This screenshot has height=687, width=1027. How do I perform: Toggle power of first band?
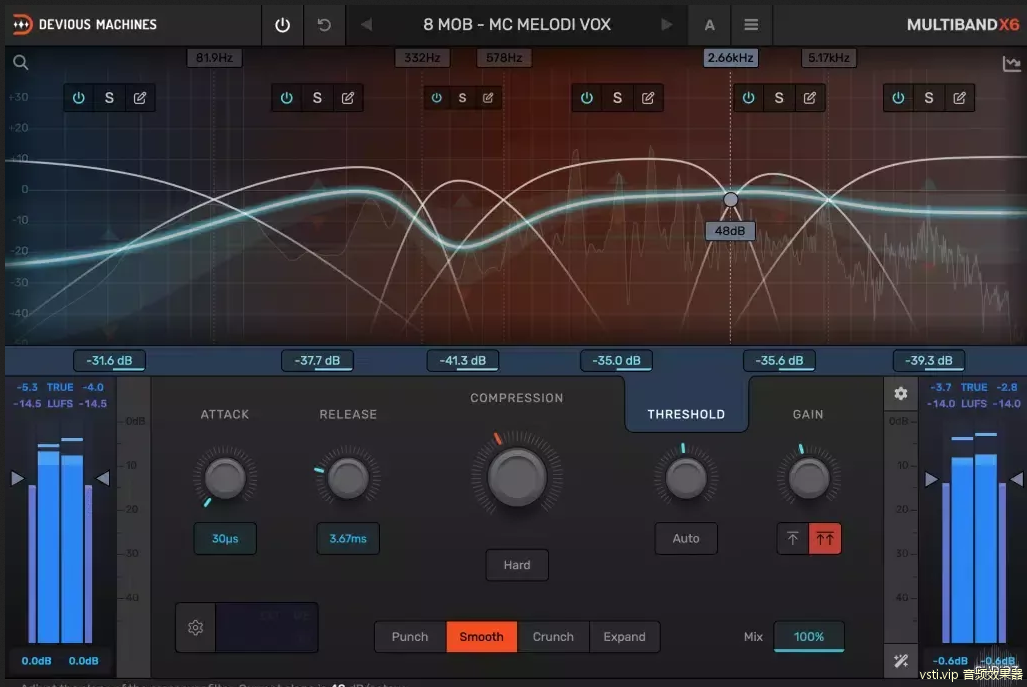[79, 98]
